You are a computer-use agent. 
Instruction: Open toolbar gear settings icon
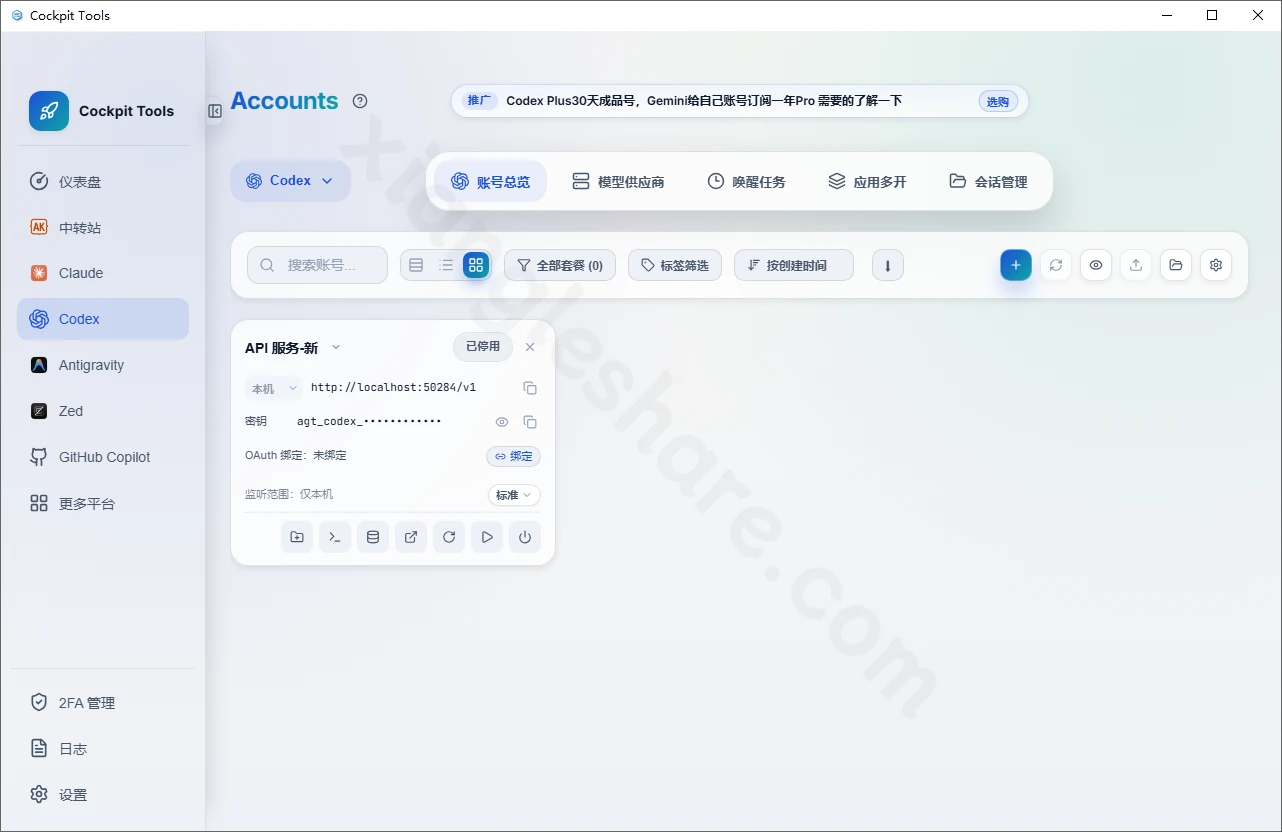point(1216,265)
